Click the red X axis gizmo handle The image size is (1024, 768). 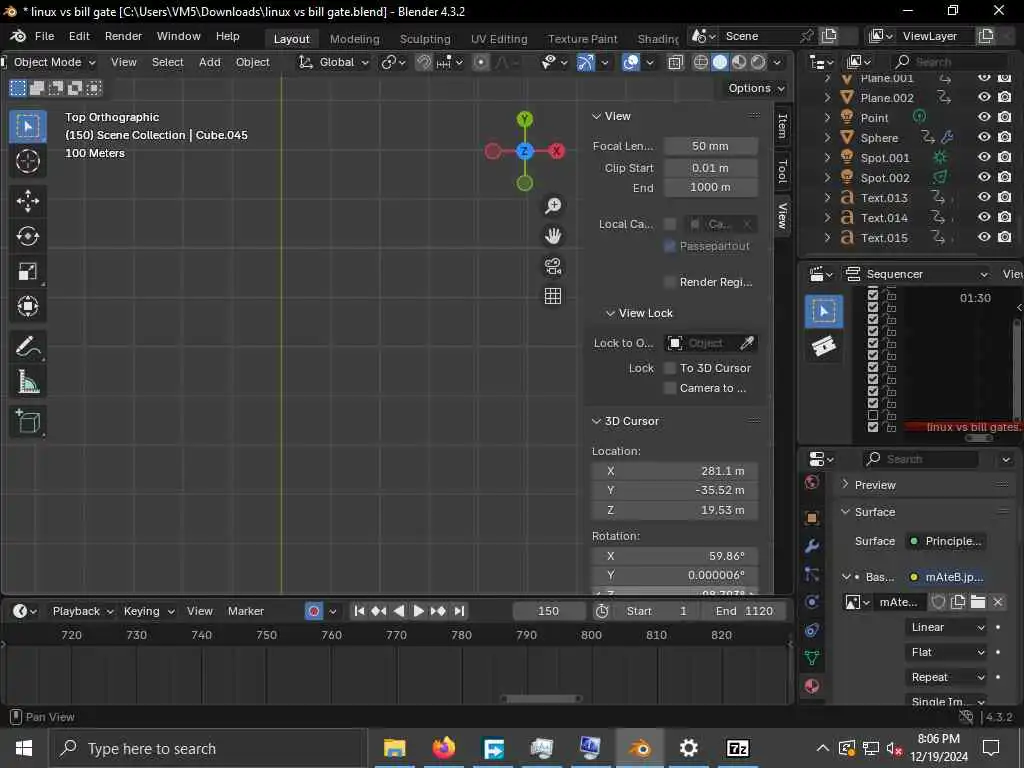[x=556, y=151]
